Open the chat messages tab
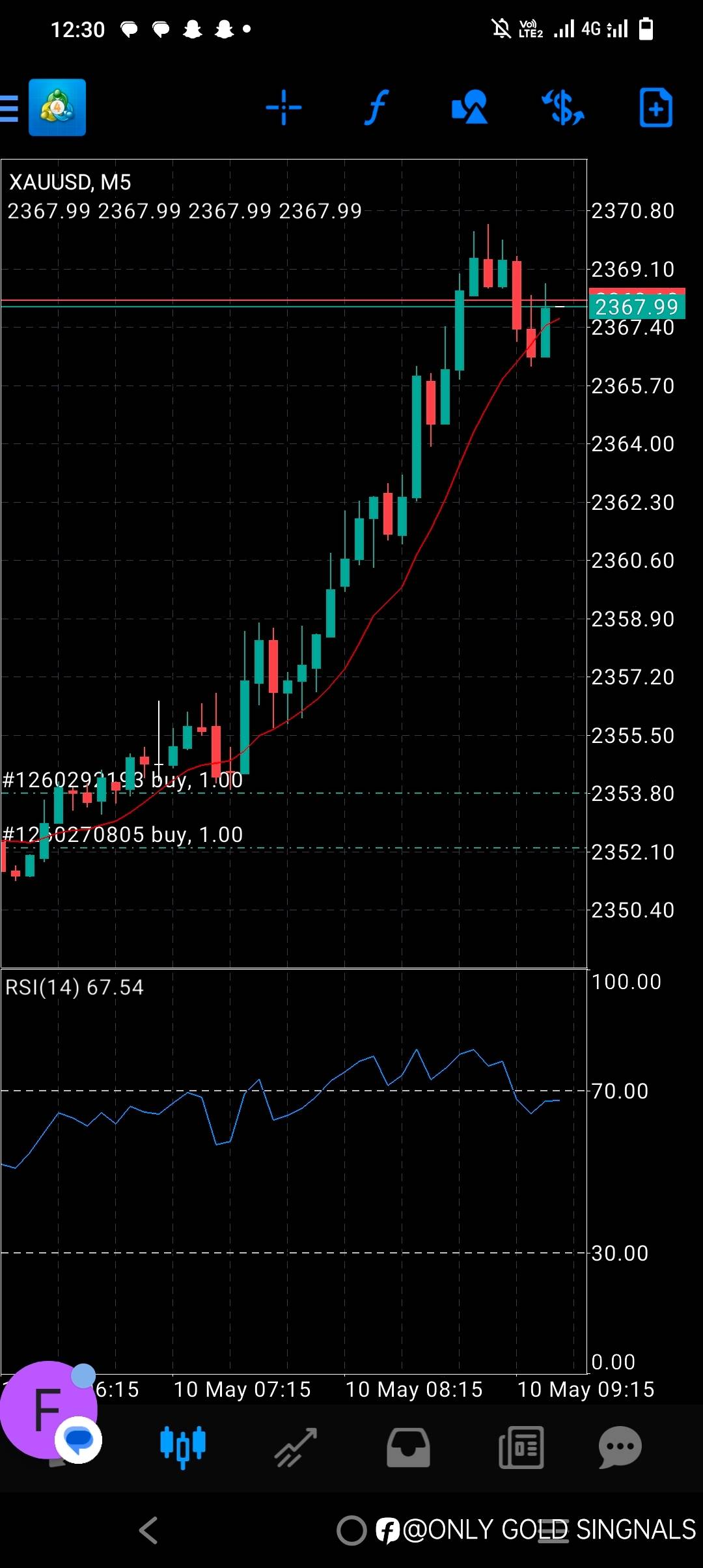The image size is (703, 1568). [x=620, y=1448]
